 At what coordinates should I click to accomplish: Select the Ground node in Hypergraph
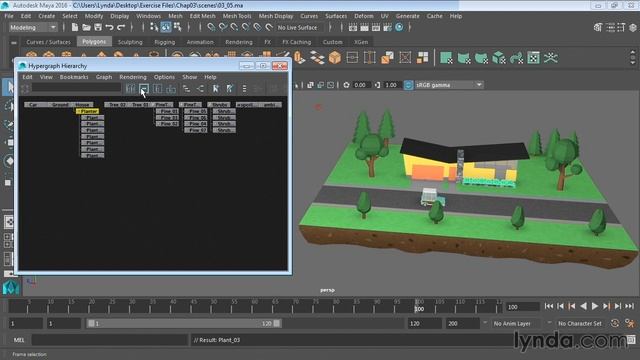pos(60,104)
